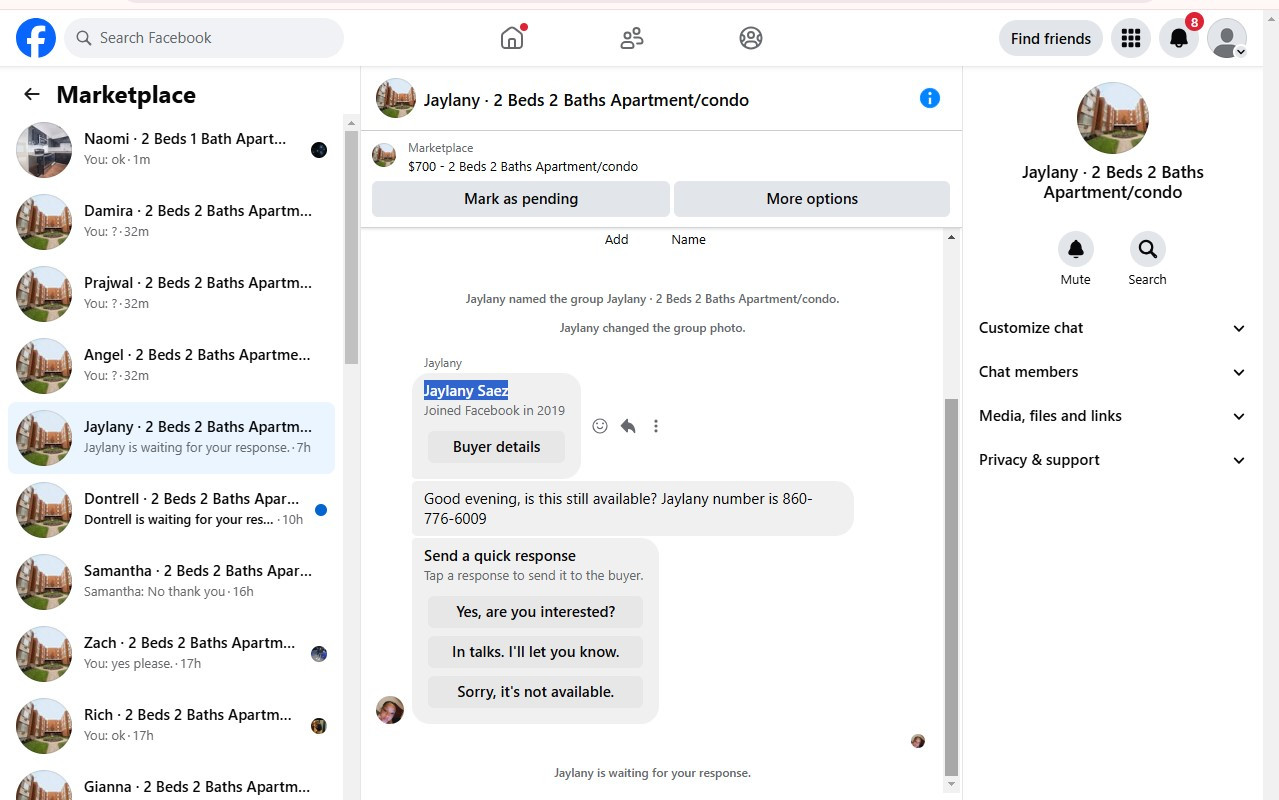
Task: Open Angel conversation in Marketplace list
Action: [x=172, y=366]
